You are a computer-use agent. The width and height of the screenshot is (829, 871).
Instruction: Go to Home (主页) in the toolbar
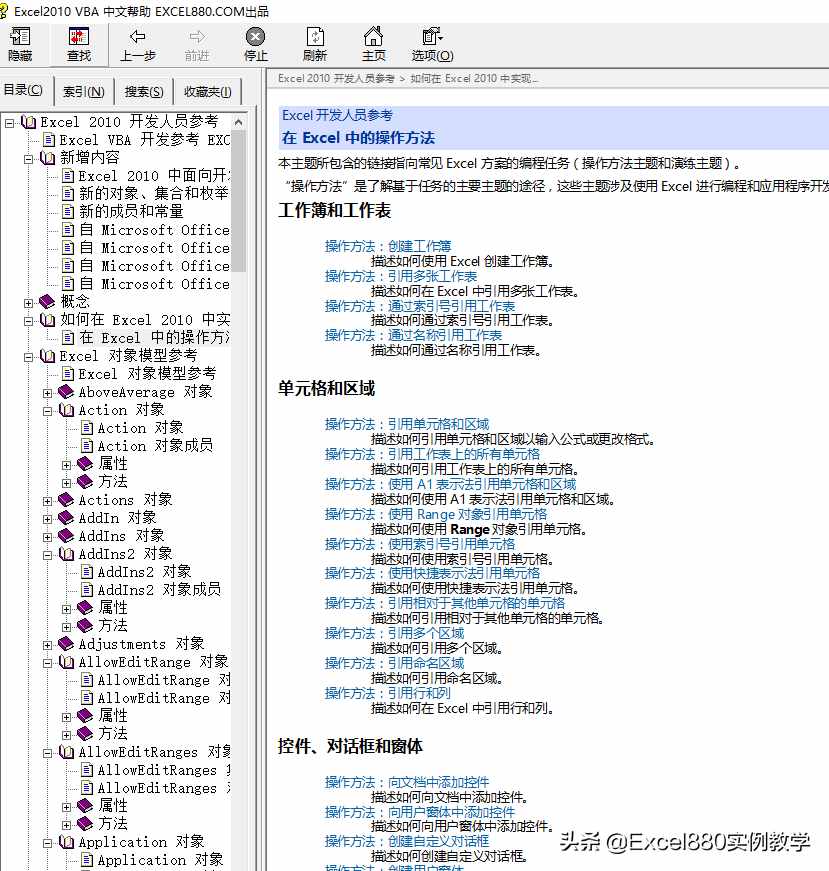(373, 44)
